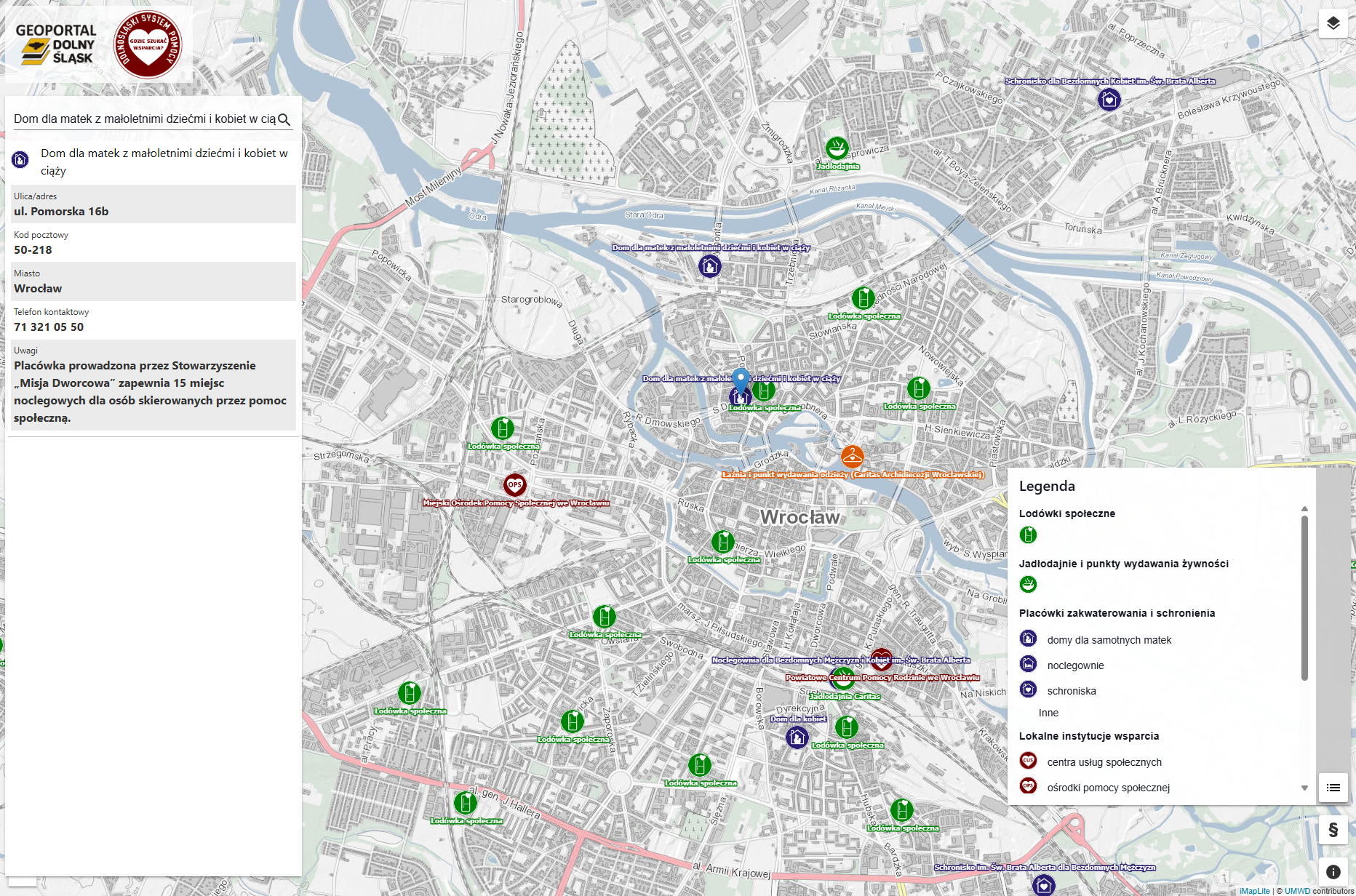Viewport: 1356px width, 896px height.
Task: Click the search text input field
Action: point(144,119)
